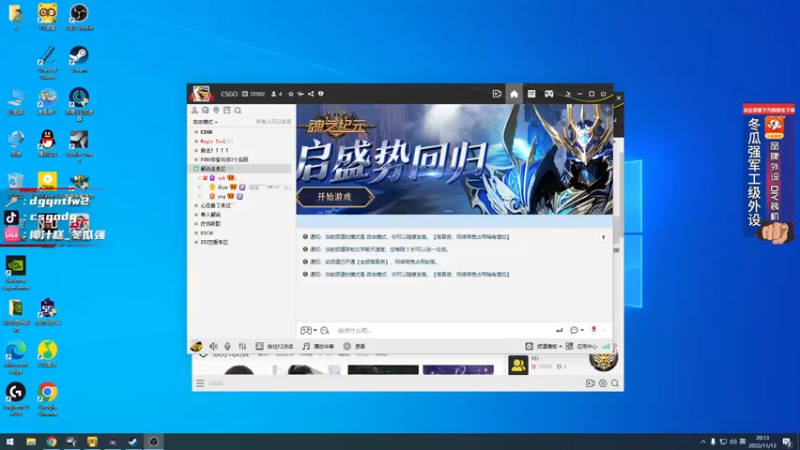This screenshot has height=450, width=800.
Task: Open the CSGO channel avatar image
Action: point(201,94)
